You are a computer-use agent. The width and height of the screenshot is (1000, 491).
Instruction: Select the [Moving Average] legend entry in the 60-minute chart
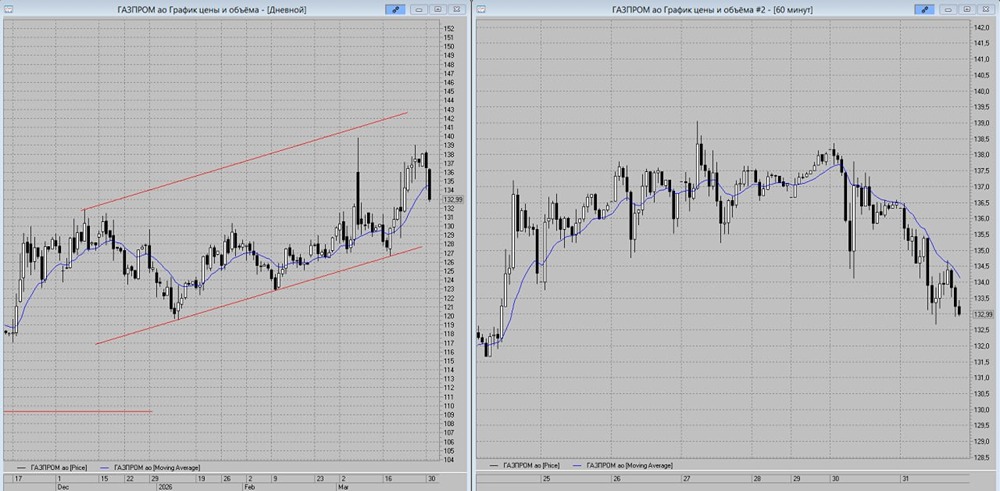coord(622,466)
